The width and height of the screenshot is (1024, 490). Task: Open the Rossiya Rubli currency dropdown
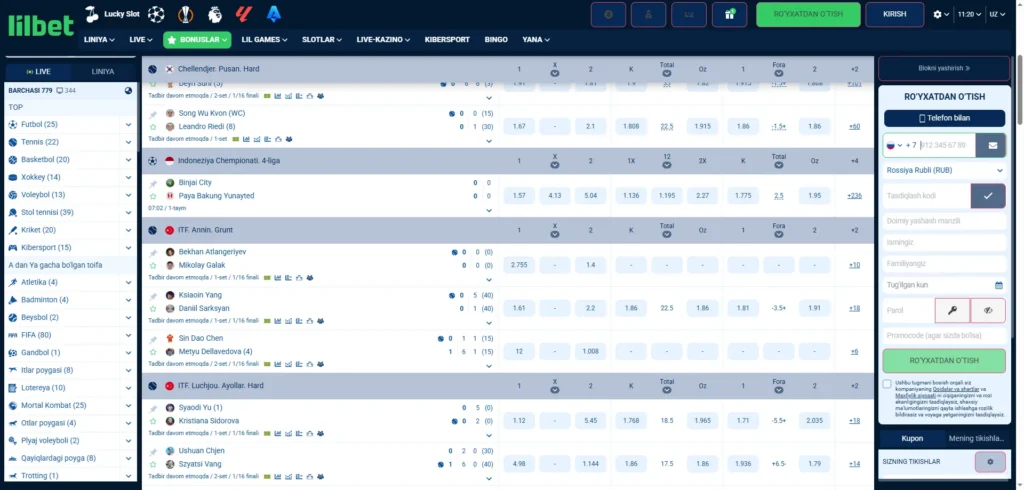coord(944,171)
